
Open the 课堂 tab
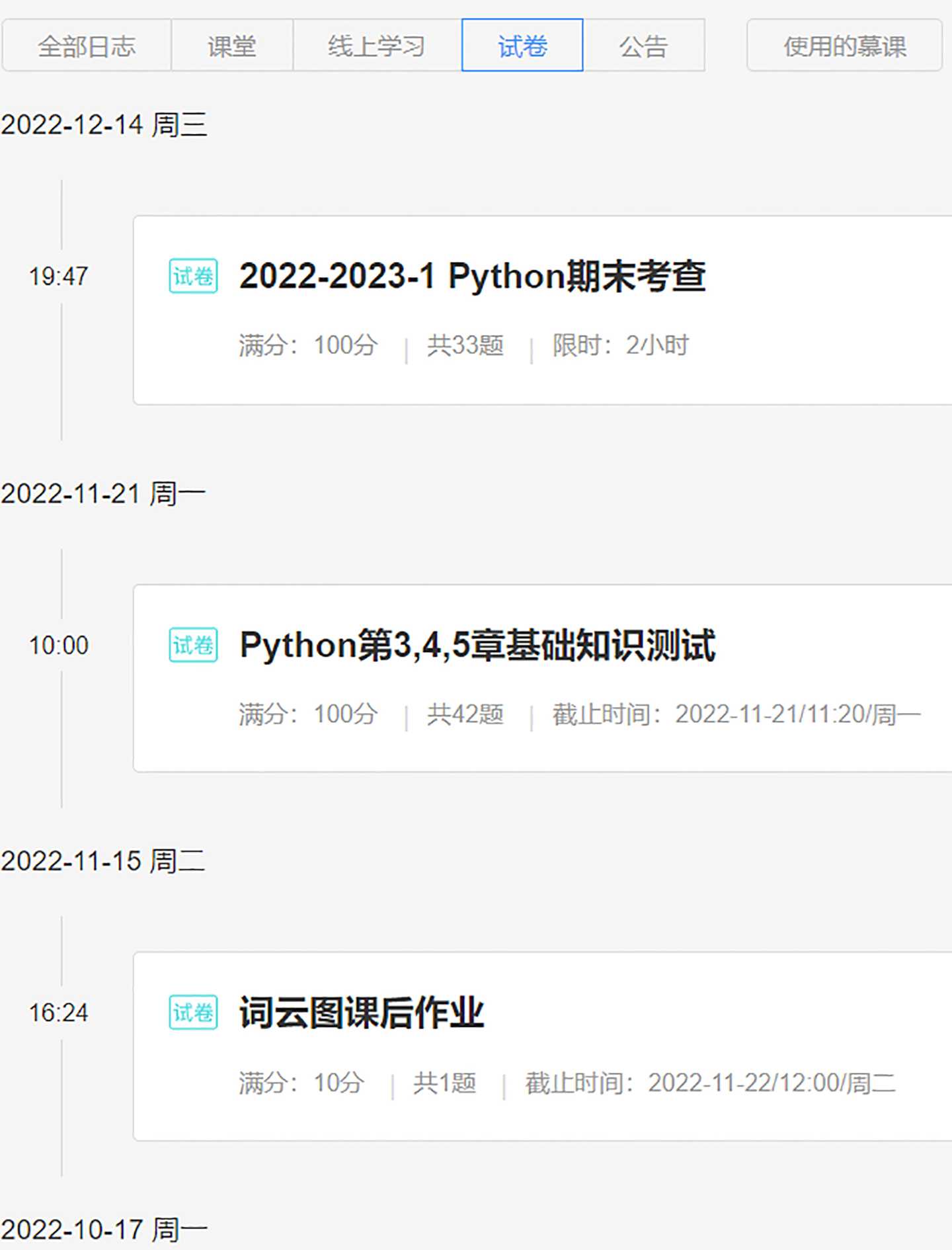pyautogui.click(x=232, y=46)
